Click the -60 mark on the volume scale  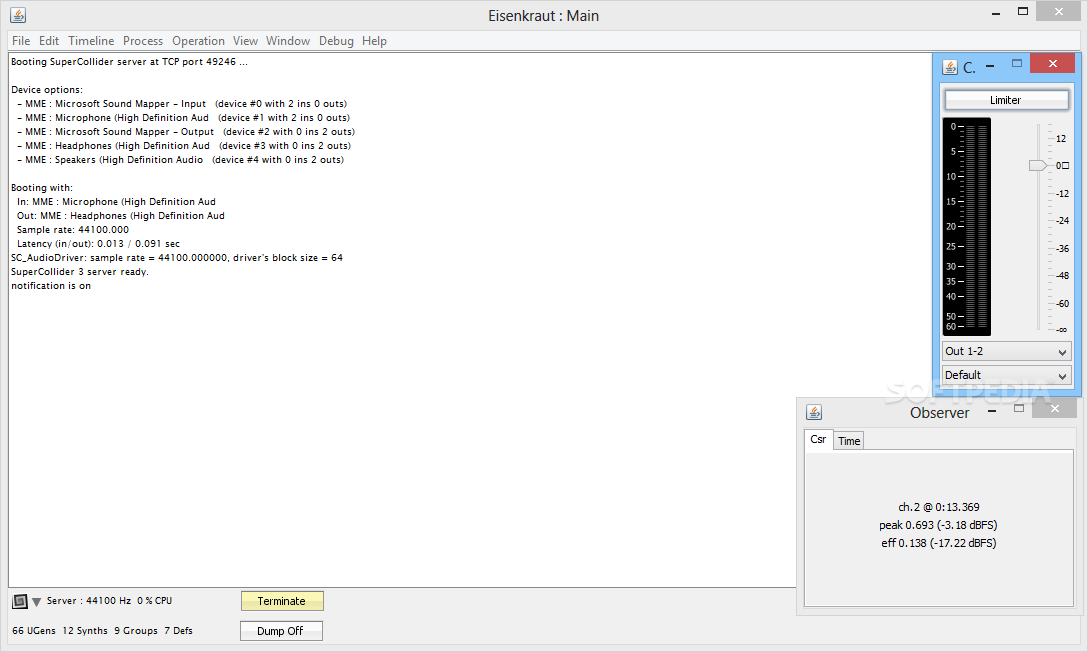(x=1062, y=304)
